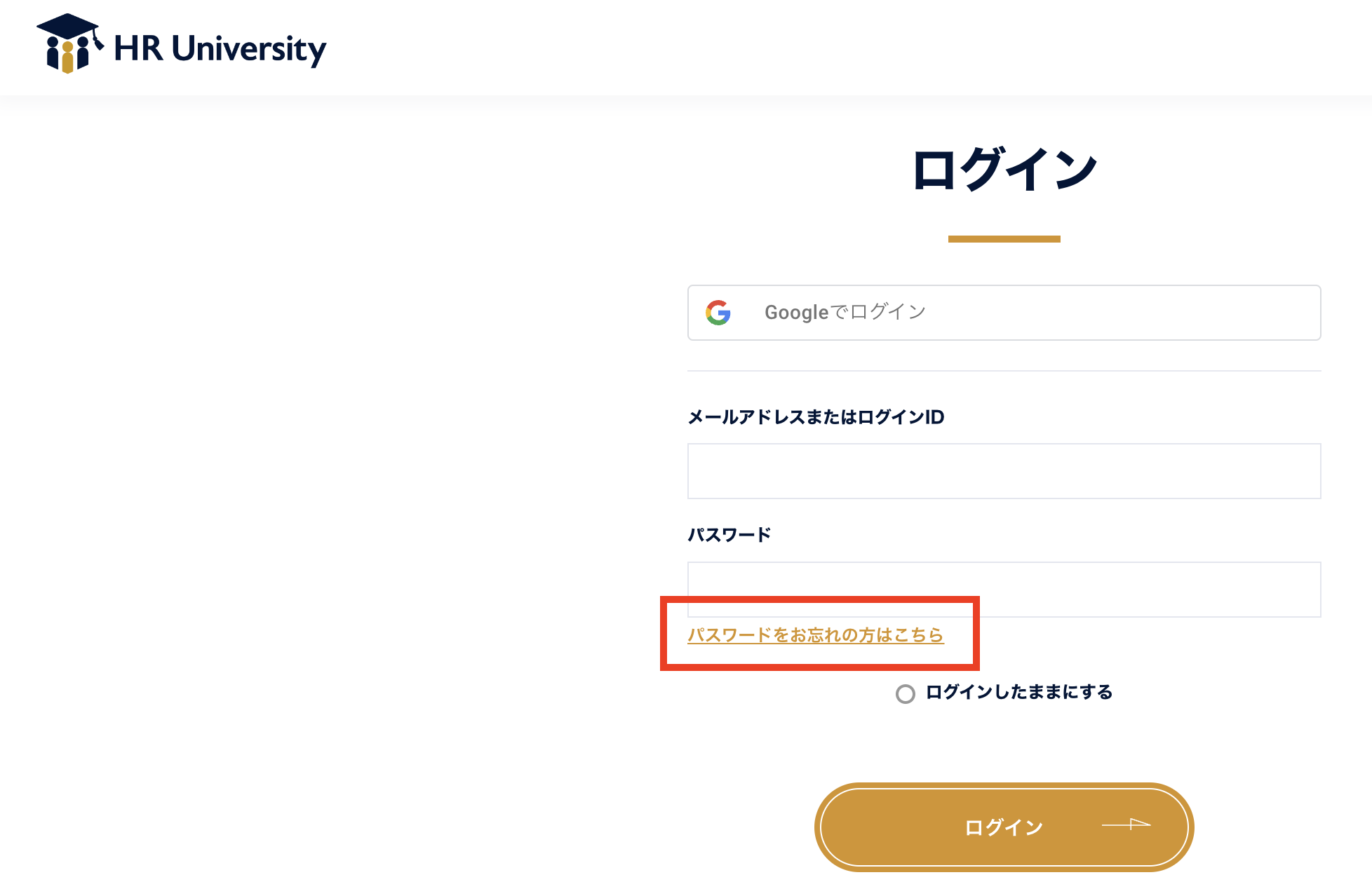The image size is (1372, 896).
Task: Select the radio button next to ログインしたままにする
Action: coord(906,693)
